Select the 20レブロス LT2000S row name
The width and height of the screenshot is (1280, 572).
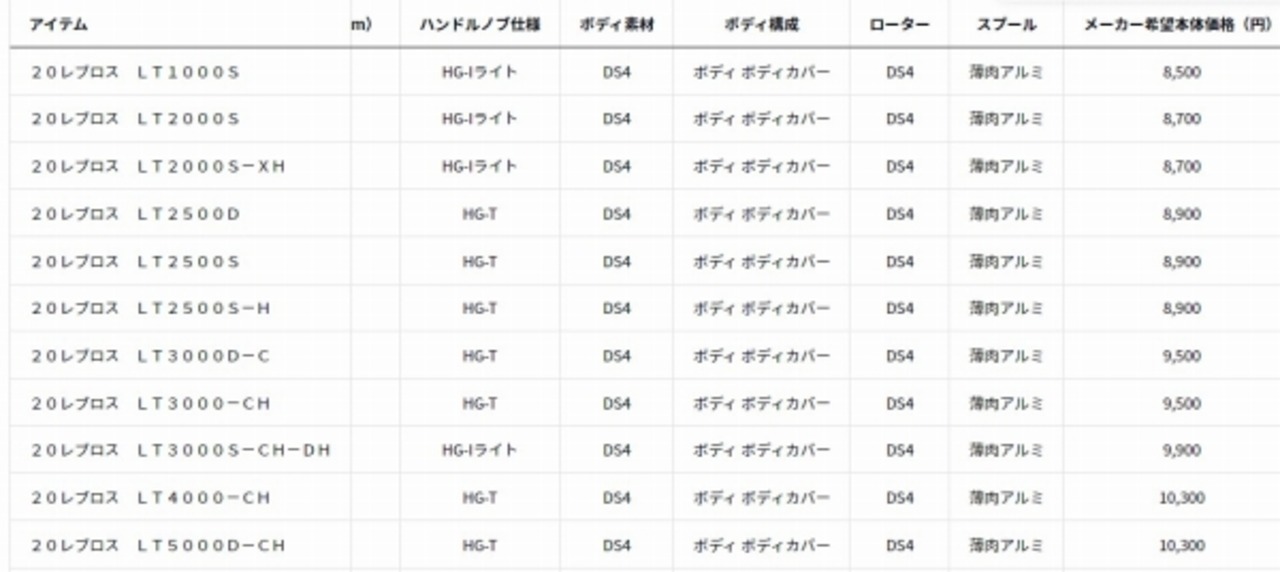pos(136,120)
